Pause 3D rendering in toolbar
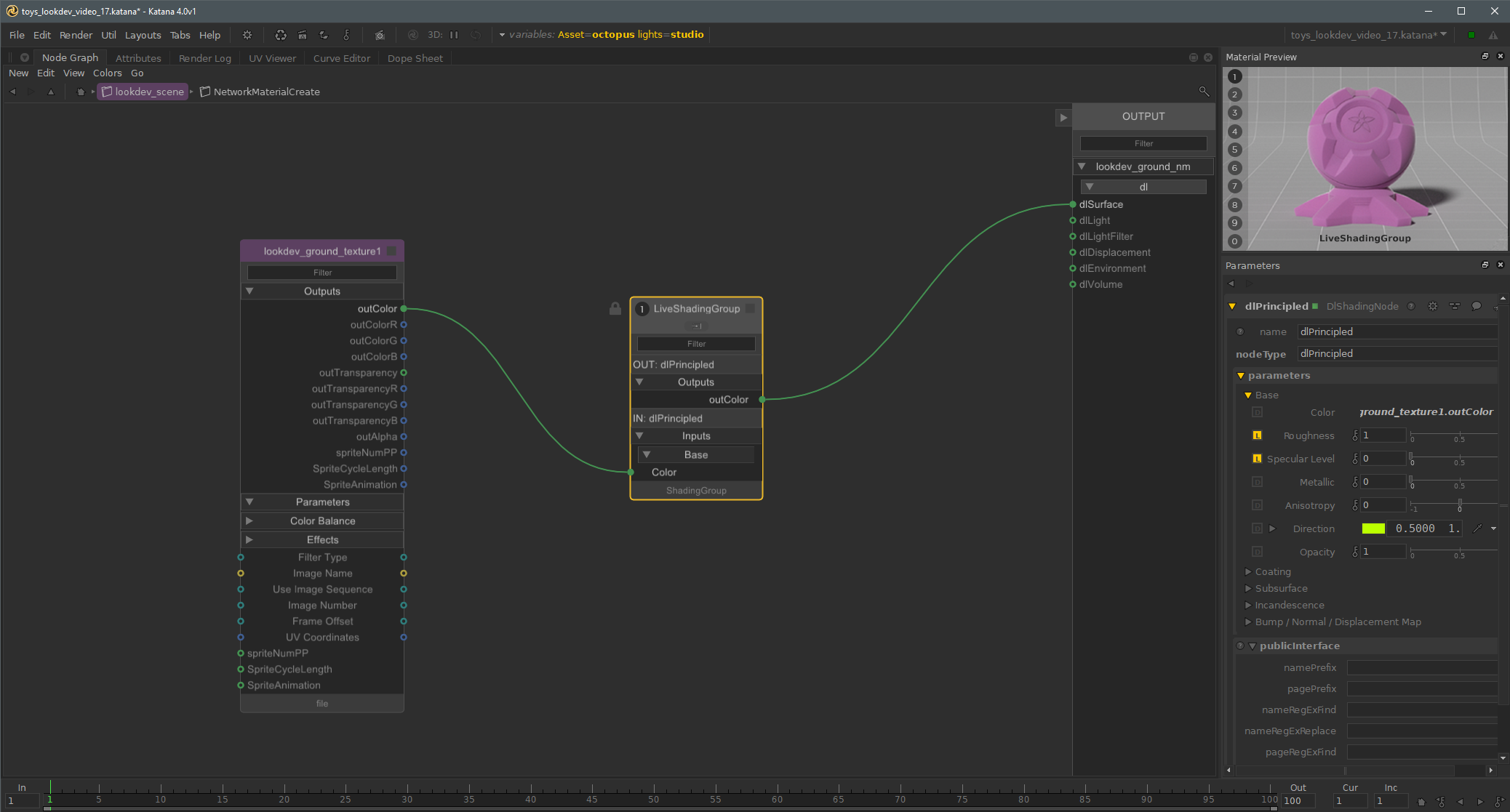The image size is (1510, 812). click(x=454, y=34)
